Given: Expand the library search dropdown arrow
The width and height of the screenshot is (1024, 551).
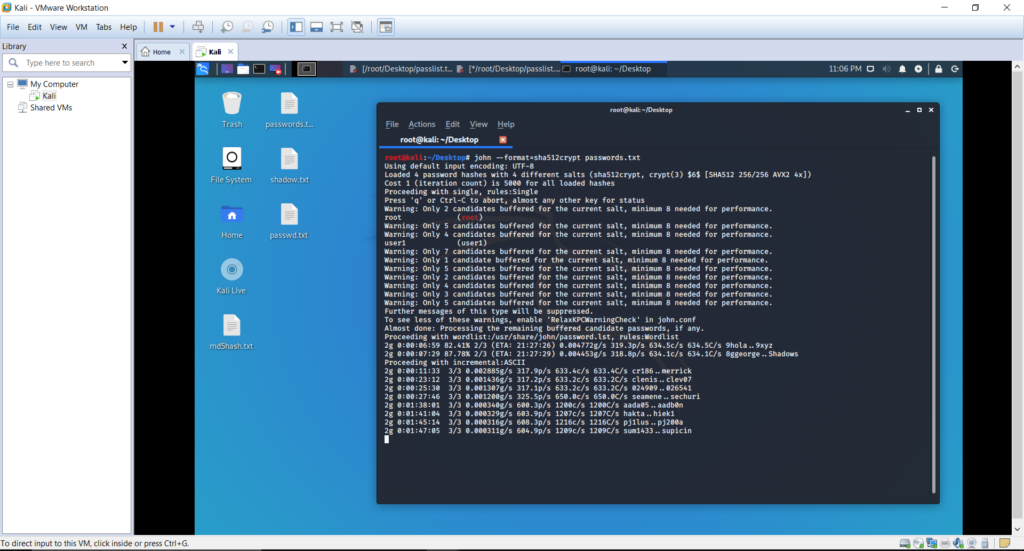Looking at the screenshot, I should click(125, 63).
